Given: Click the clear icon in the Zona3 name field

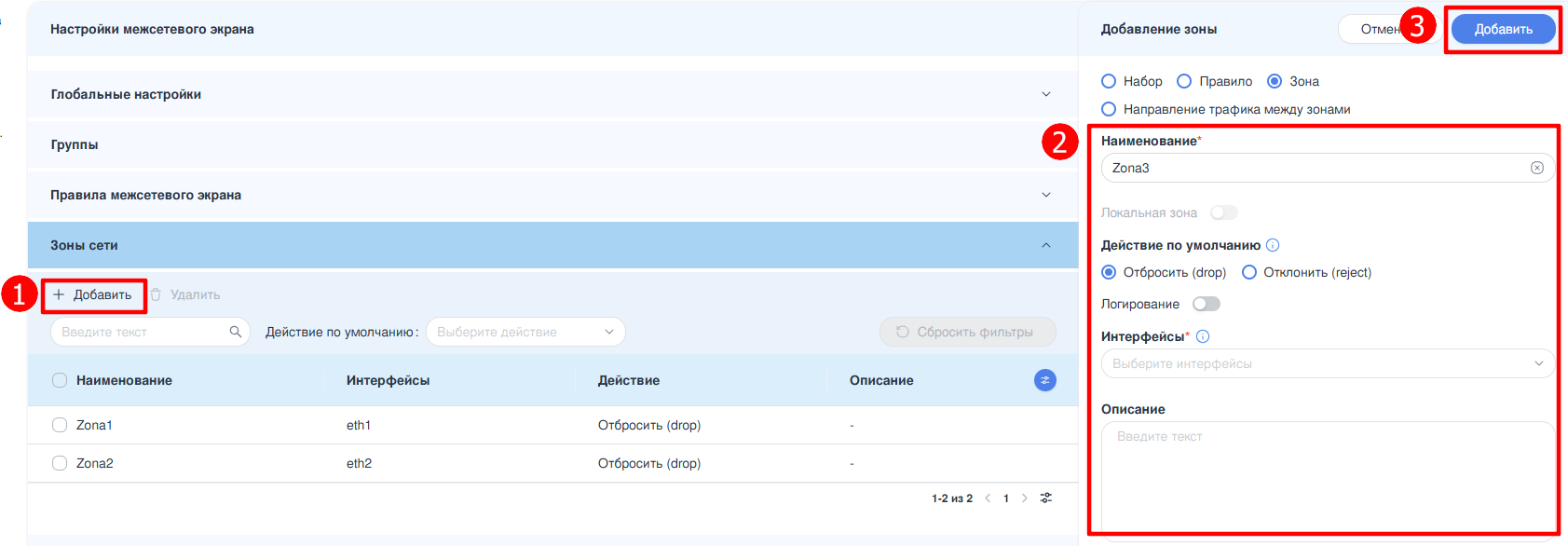Looking at the screenshot, I should 1536,168.
